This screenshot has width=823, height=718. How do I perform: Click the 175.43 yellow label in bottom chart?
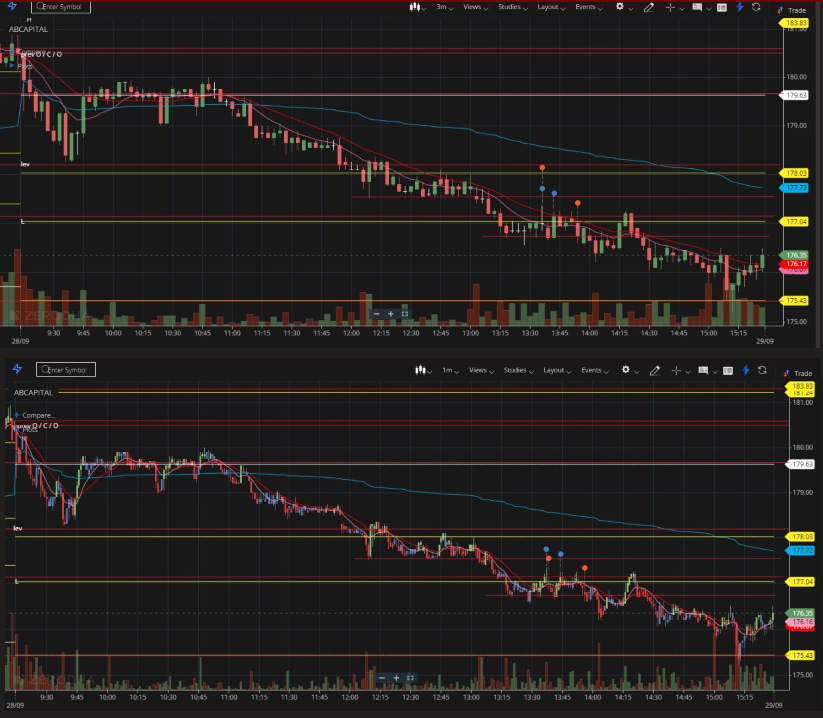click(x=801, y=656)
